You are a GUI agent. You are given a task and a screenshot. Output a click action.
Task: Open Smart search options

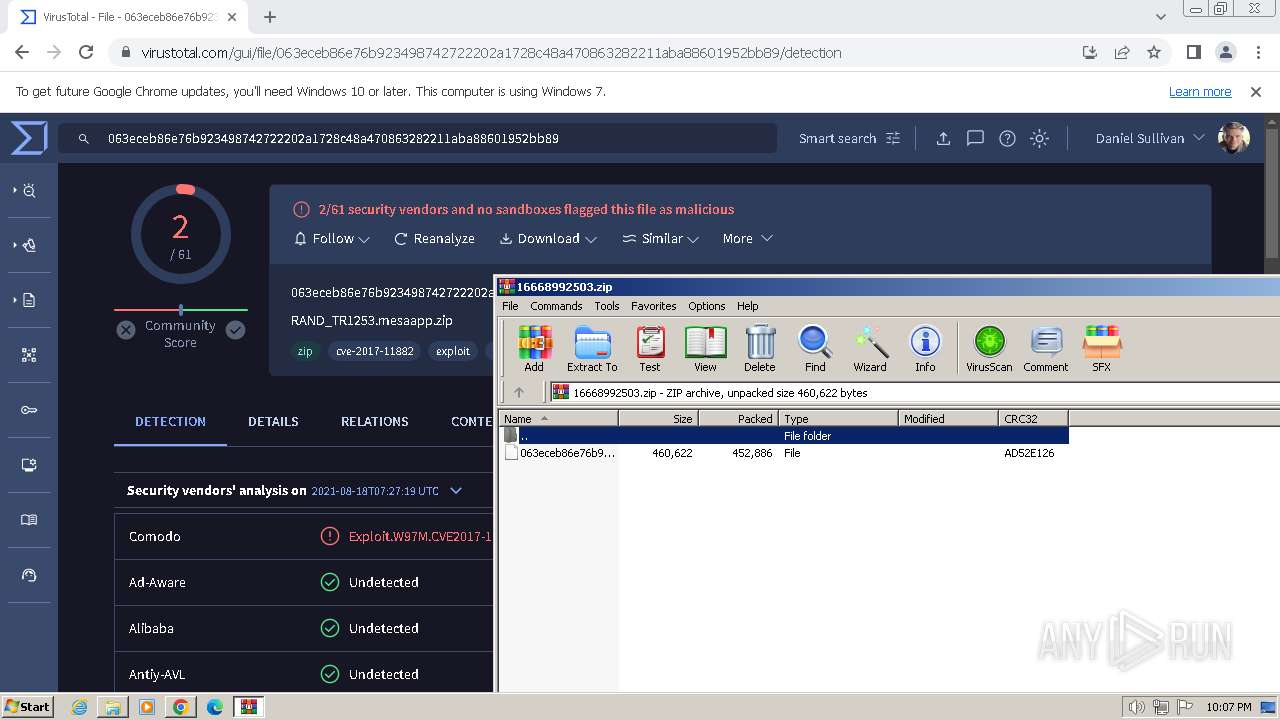pos(849,138)
